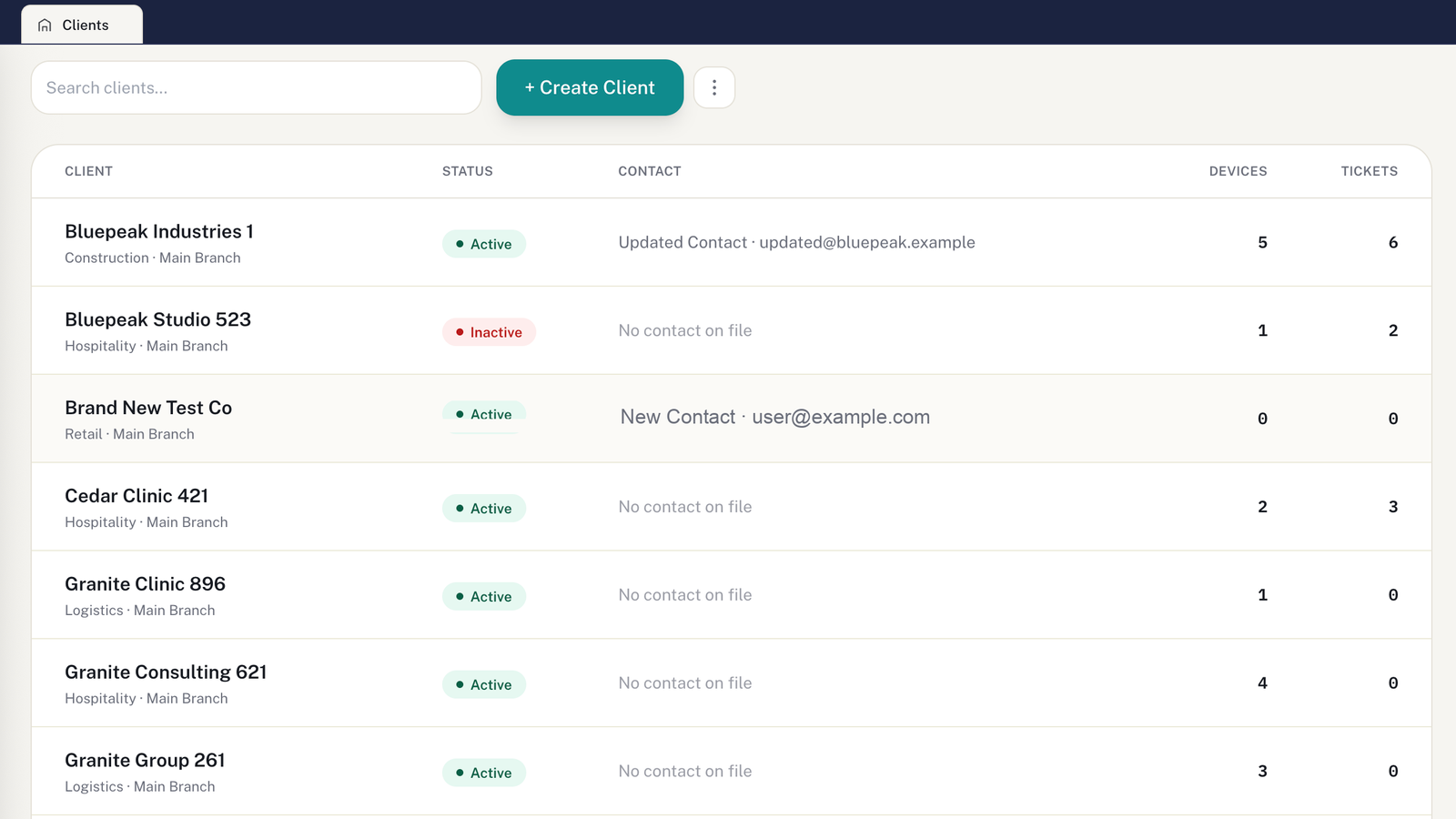The width and height of the screenshot is (1456, 819).
Task: Click 'Retail · Main Branch' subtitle
Action: point(129,434)
